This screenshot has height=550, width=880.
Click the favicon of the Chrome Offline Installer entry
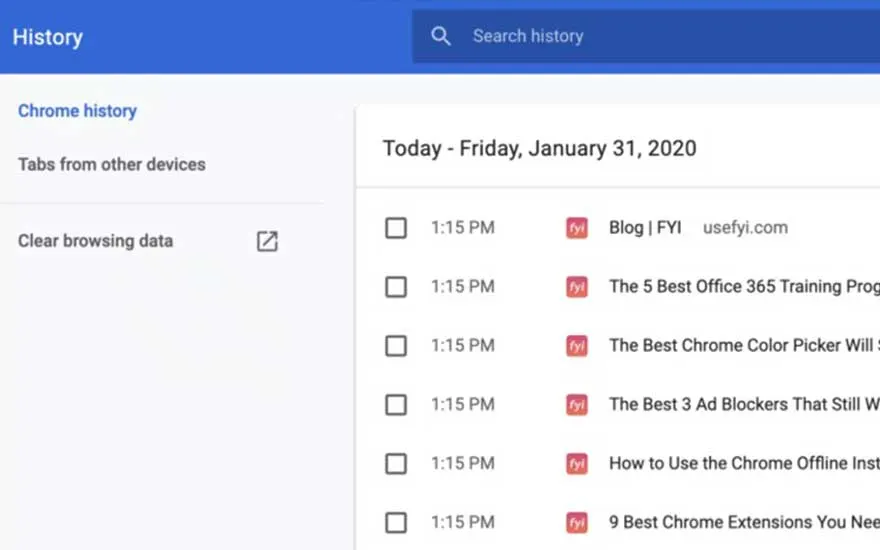577,464
